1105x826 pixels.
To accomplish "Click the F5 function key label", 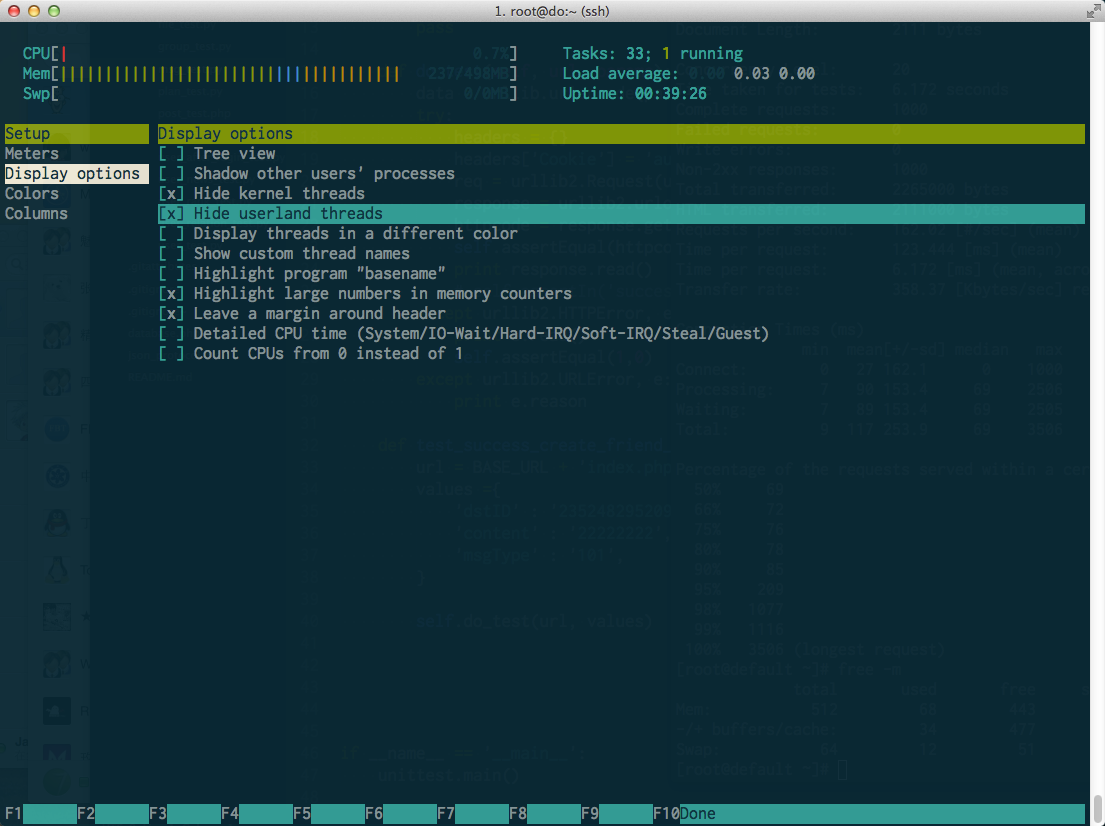I will (302, 814).
